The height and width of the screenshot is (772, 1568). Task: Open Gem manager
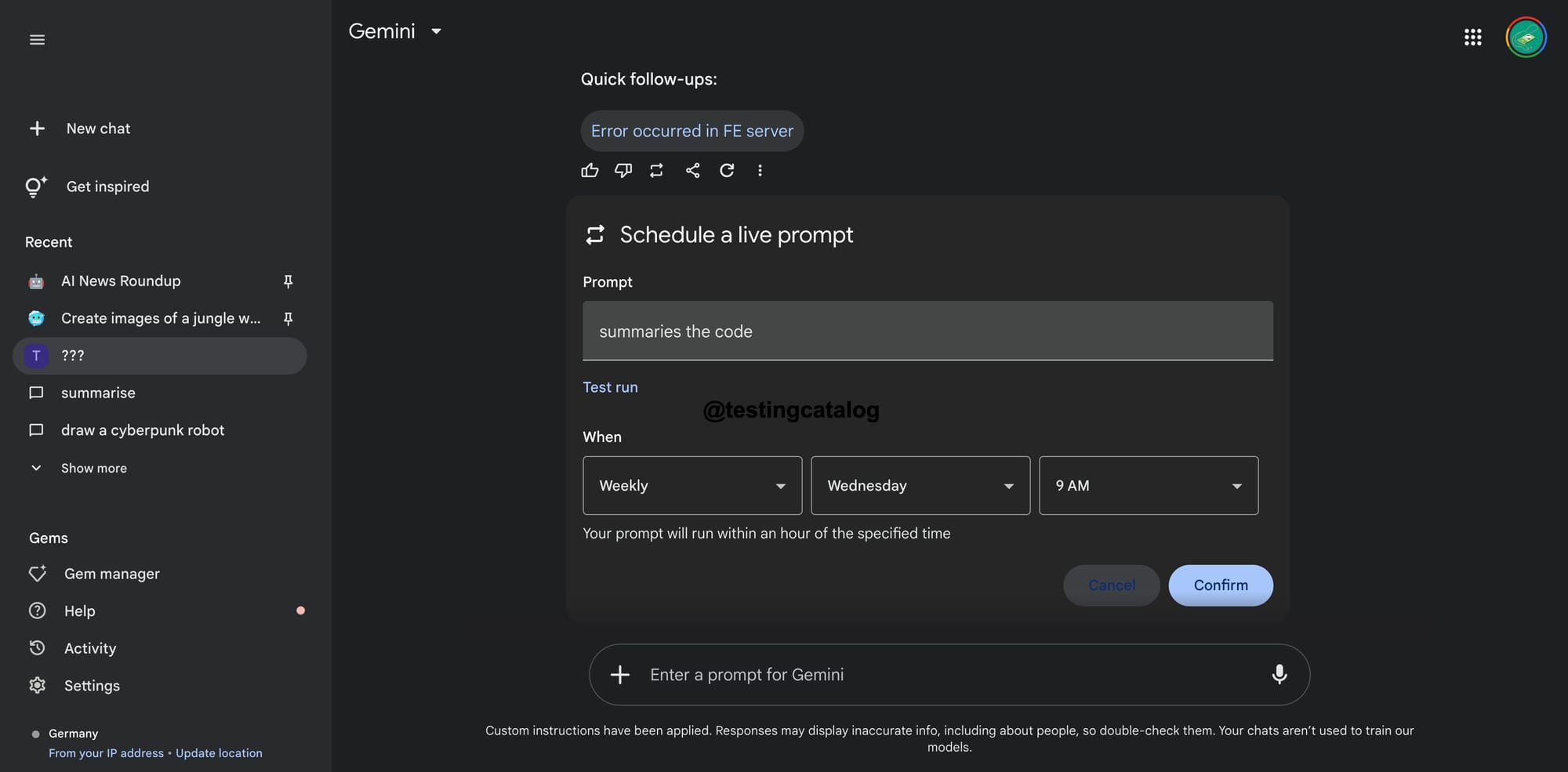(x=112, y=574)
